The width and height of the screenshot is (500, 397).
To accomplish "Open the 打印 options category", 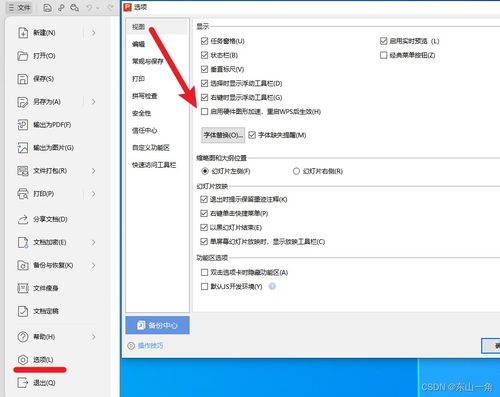I will coord(138,79).
